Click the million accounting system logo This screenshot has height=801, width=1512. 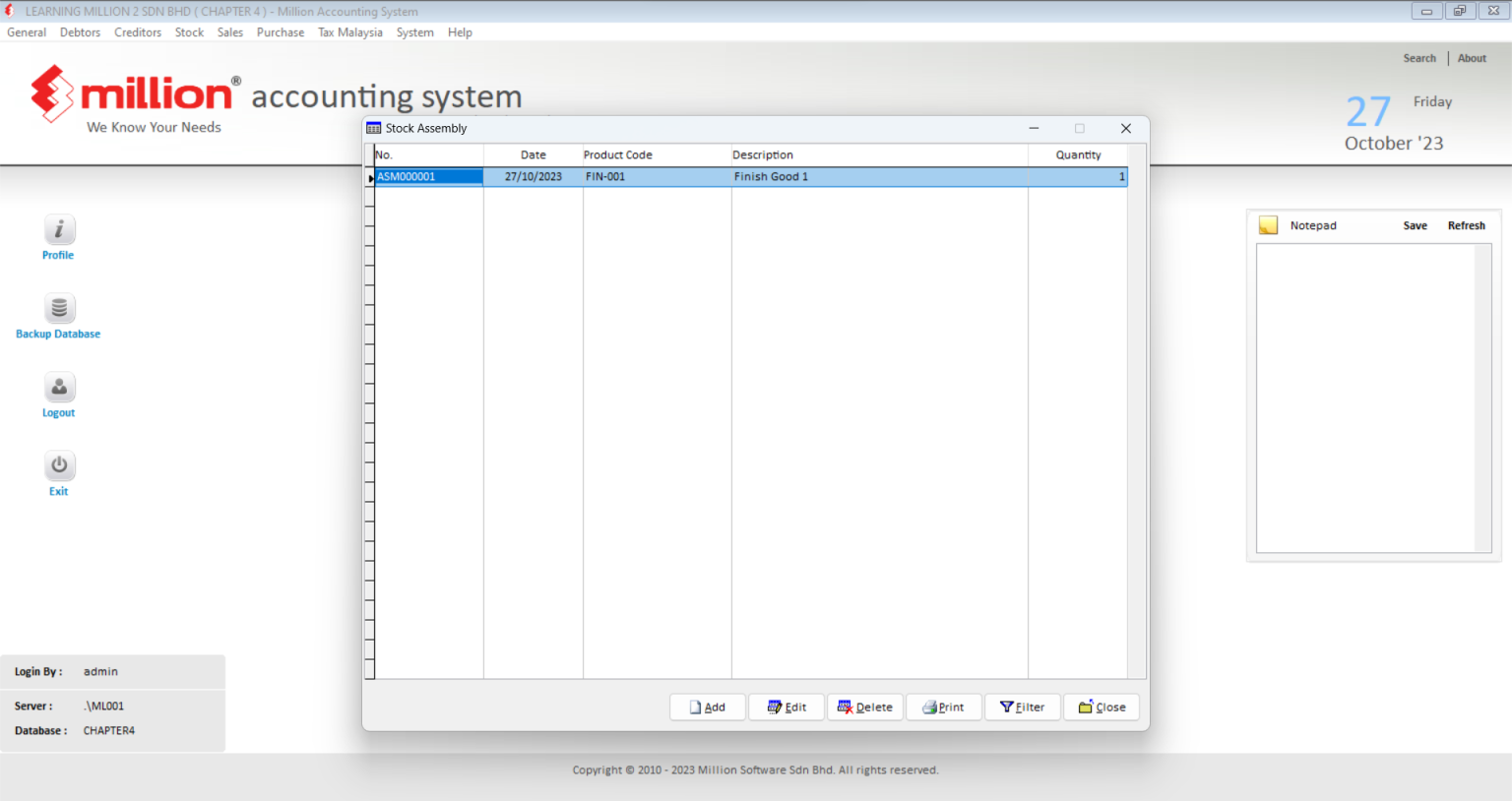[276, 98]
